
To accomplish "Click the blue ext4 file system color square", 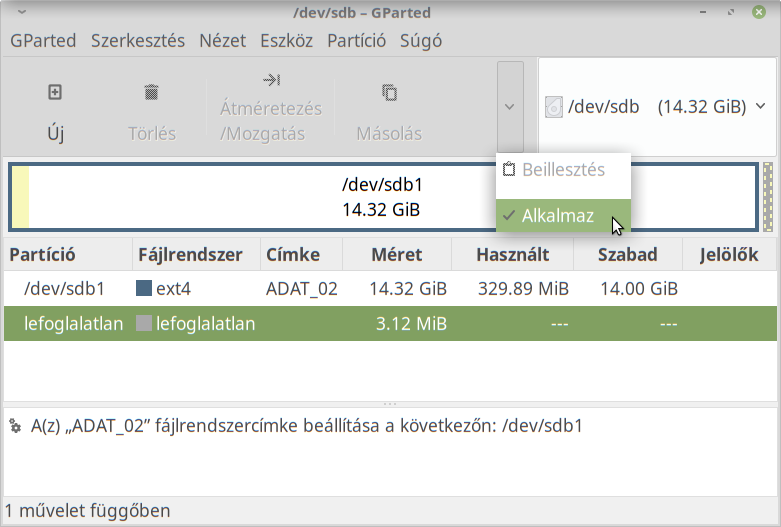I will 144,288.
